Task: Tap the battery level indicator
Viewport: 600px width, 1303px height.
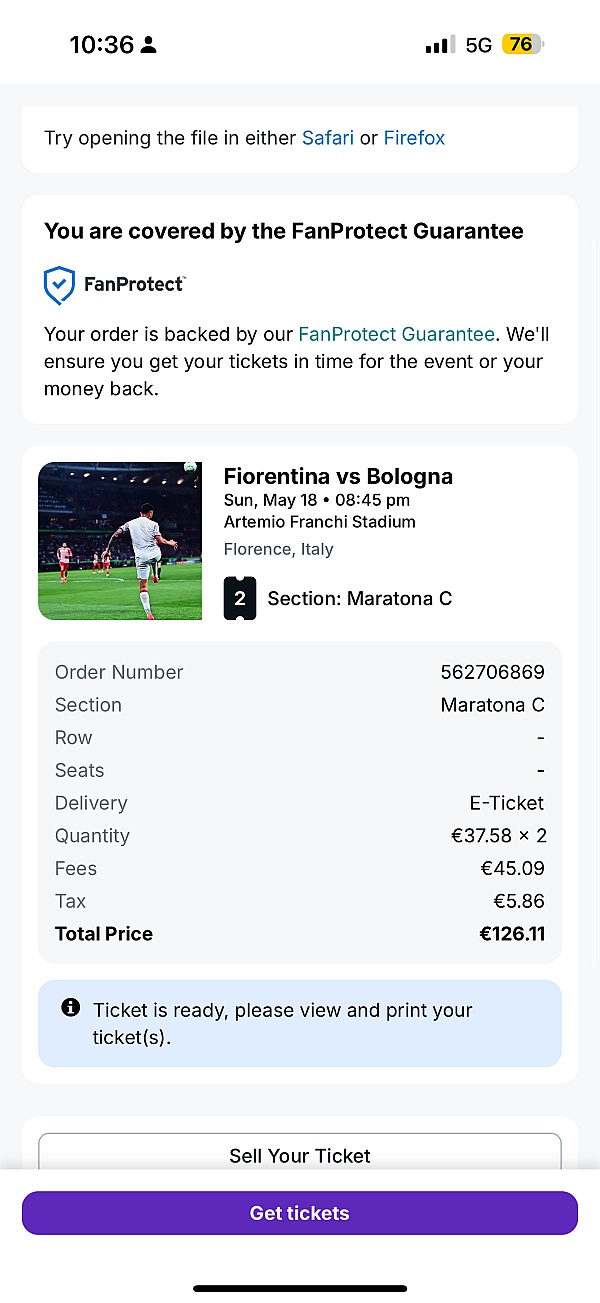Action: pyautogui.click(x=523, y=45)
